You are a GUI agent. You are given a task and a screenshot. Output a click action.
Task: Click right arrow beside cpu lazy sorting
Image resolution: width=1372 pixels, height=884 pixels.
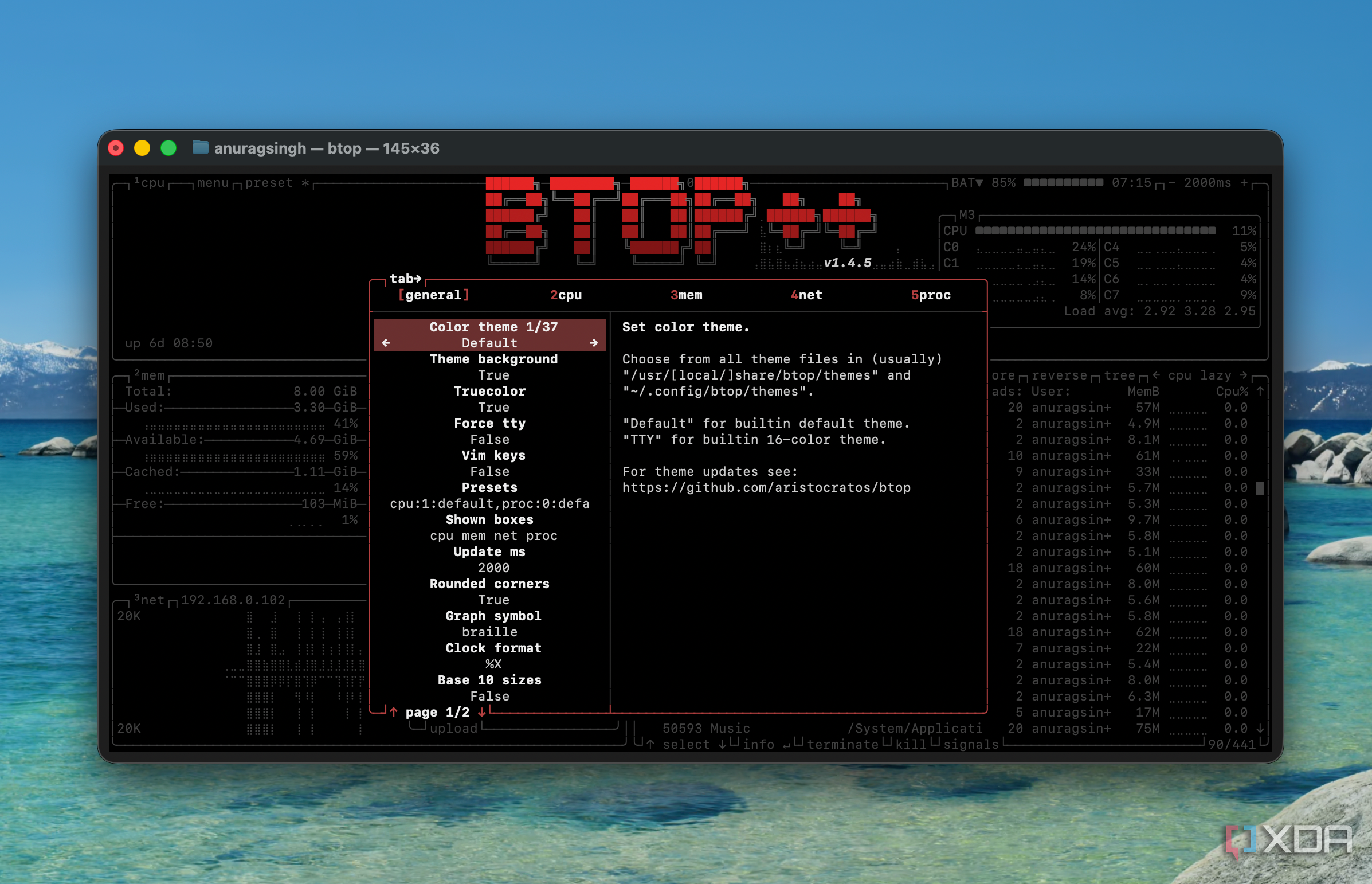[x=1243, y=375]
